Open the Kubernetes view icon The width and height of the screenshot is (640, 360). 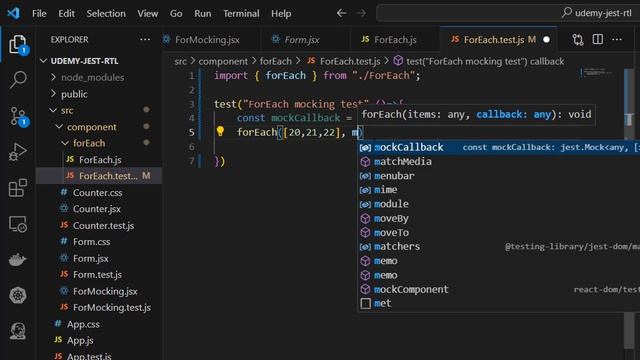coord(18,295)
